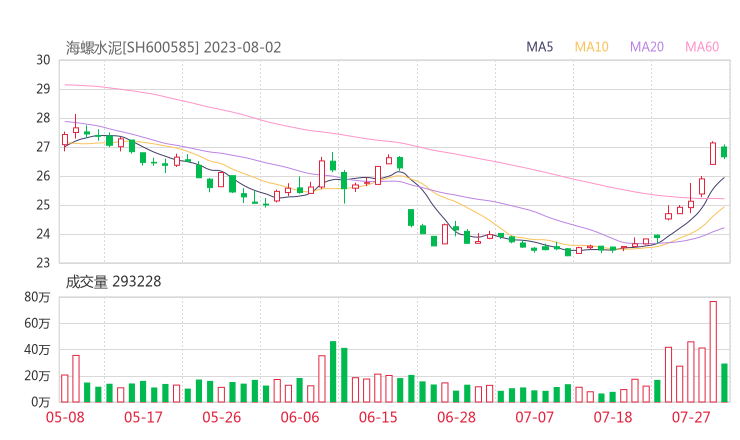The width and height of the screenshot is (740, 440).
Task: Click the tall green volume bar after 06-06
Action: [333, 372]
